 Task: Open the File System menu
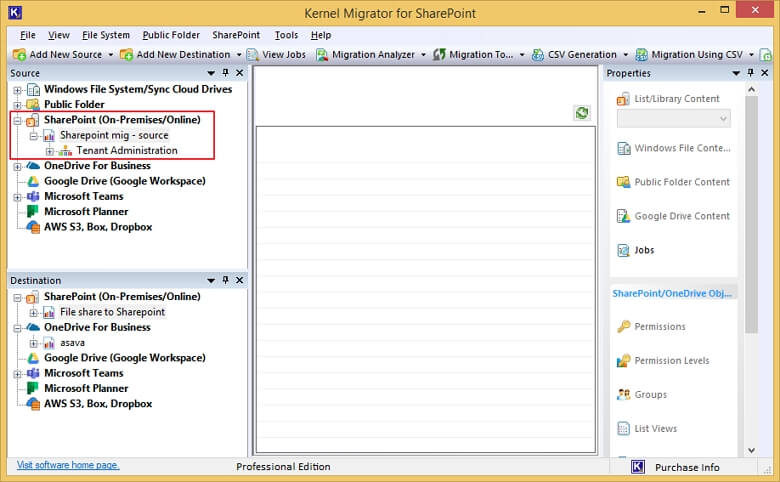pyautogui.click(x=105, y=35)
